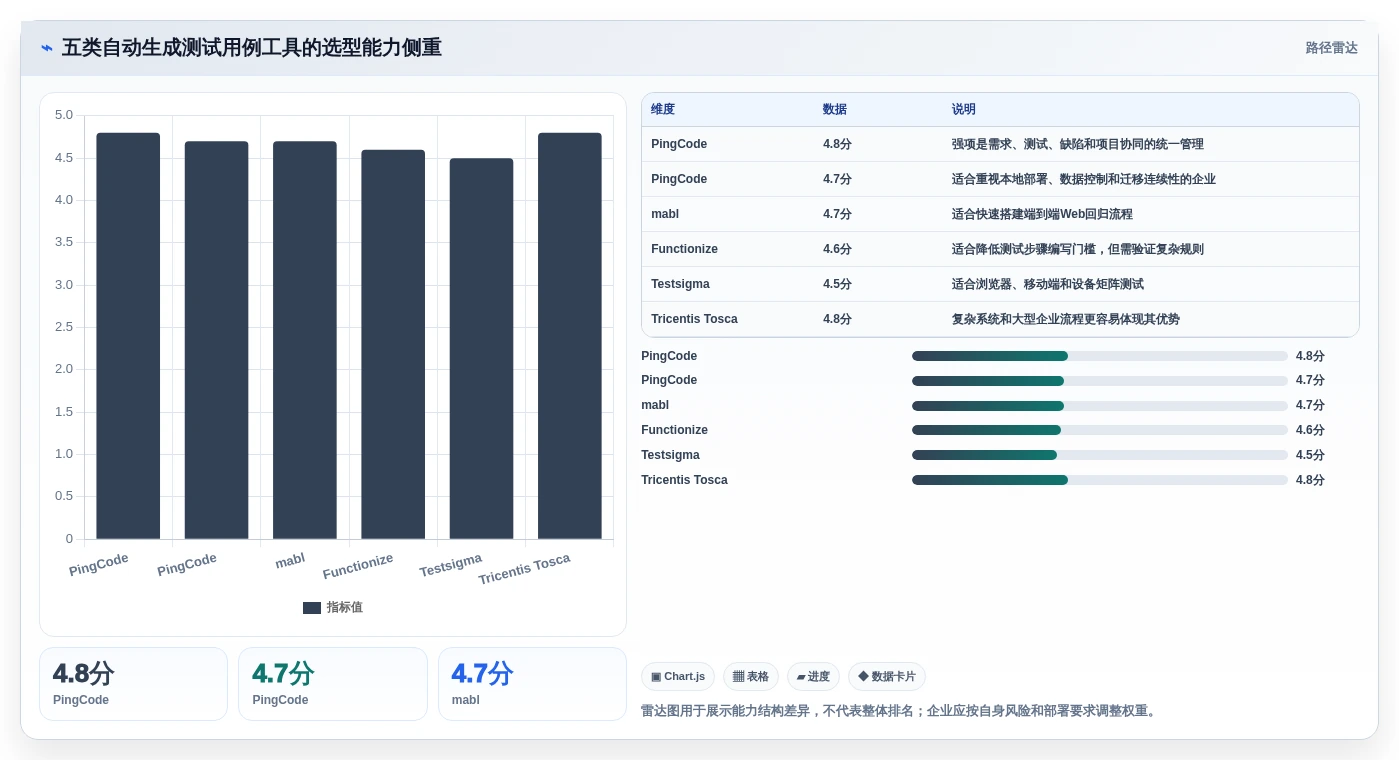
Task: Click the 维度 column header in the table
Action: (x=663, y=110)
